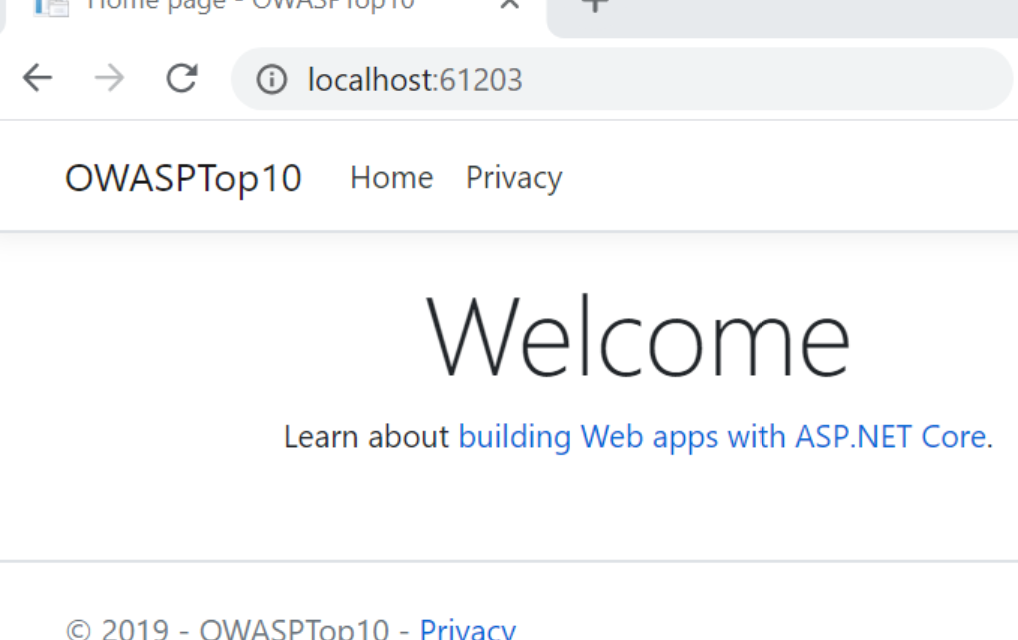Select the Home page - OWASPTop10 tab

250,6
